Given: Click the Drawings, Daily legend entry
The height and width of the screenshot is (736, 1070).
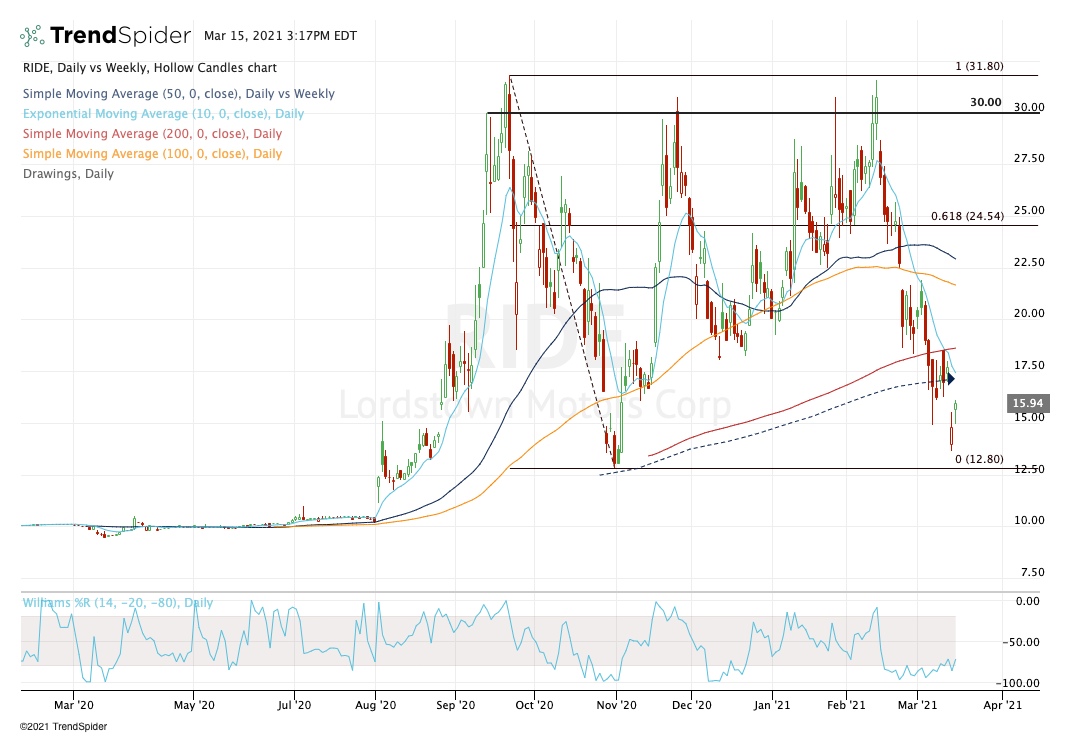Looking at the screenshot, I should click(x=66, y=174).
